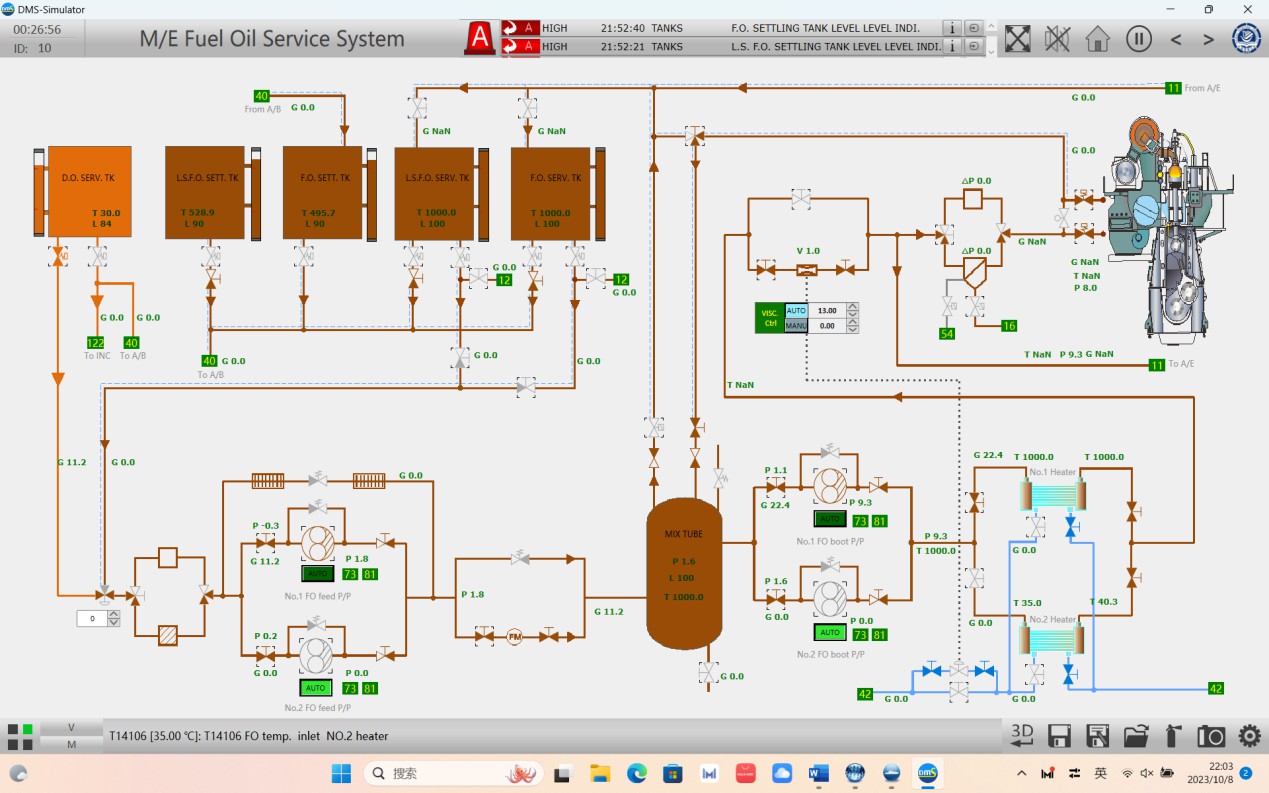The height and width of the screenshot is (793, 1269).
Task: Click the red alarm acknowledge A icon
Action: 481,38
